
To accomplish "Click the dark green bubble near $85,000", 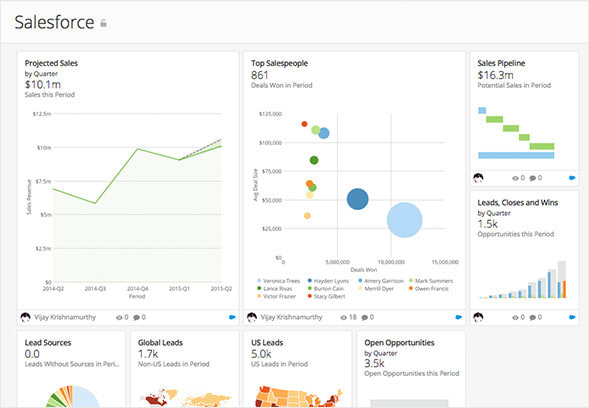I will pyautogui.click(x=314, y=160).
